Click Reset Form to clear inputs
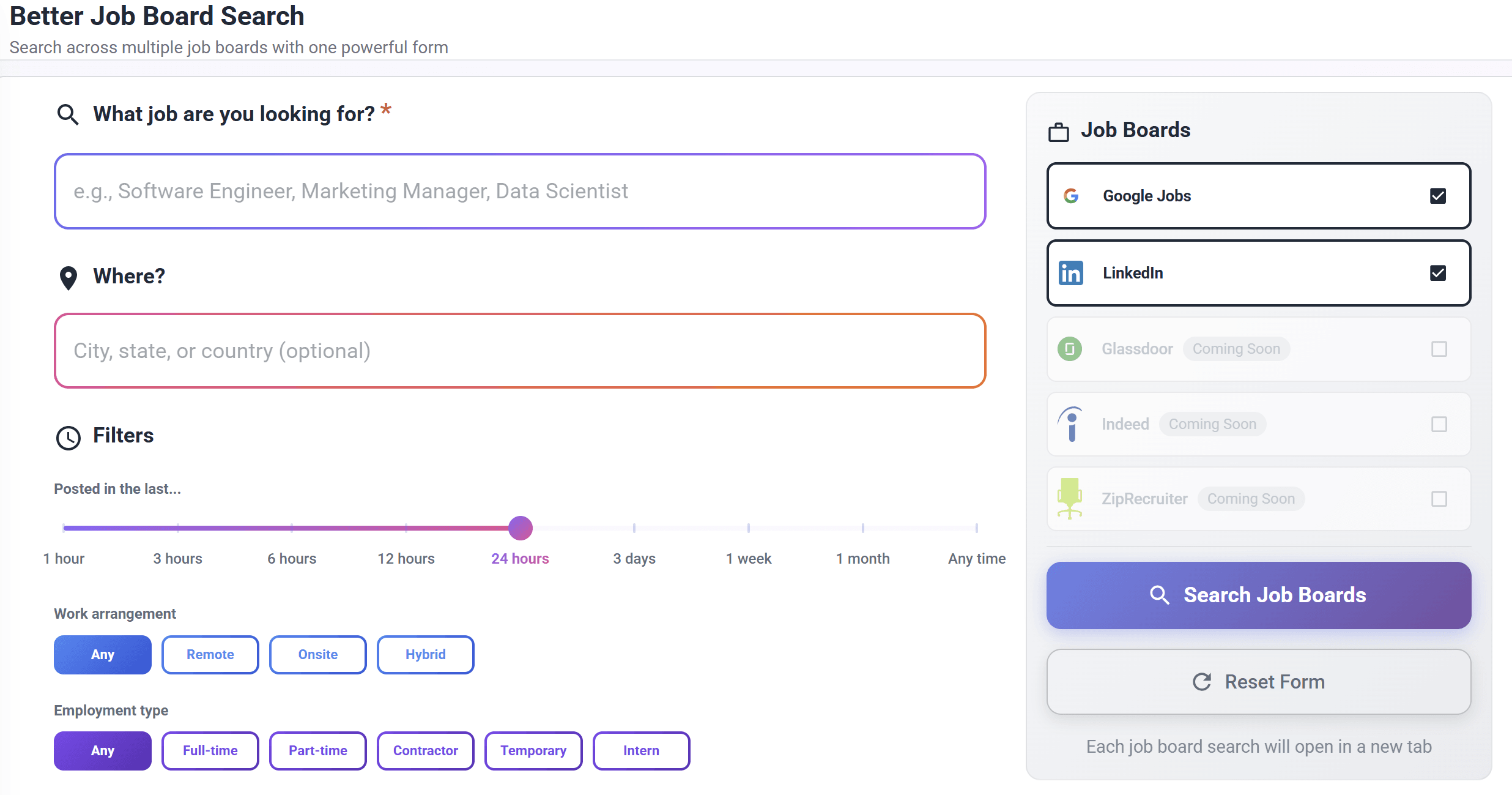 coord(1258,682)
